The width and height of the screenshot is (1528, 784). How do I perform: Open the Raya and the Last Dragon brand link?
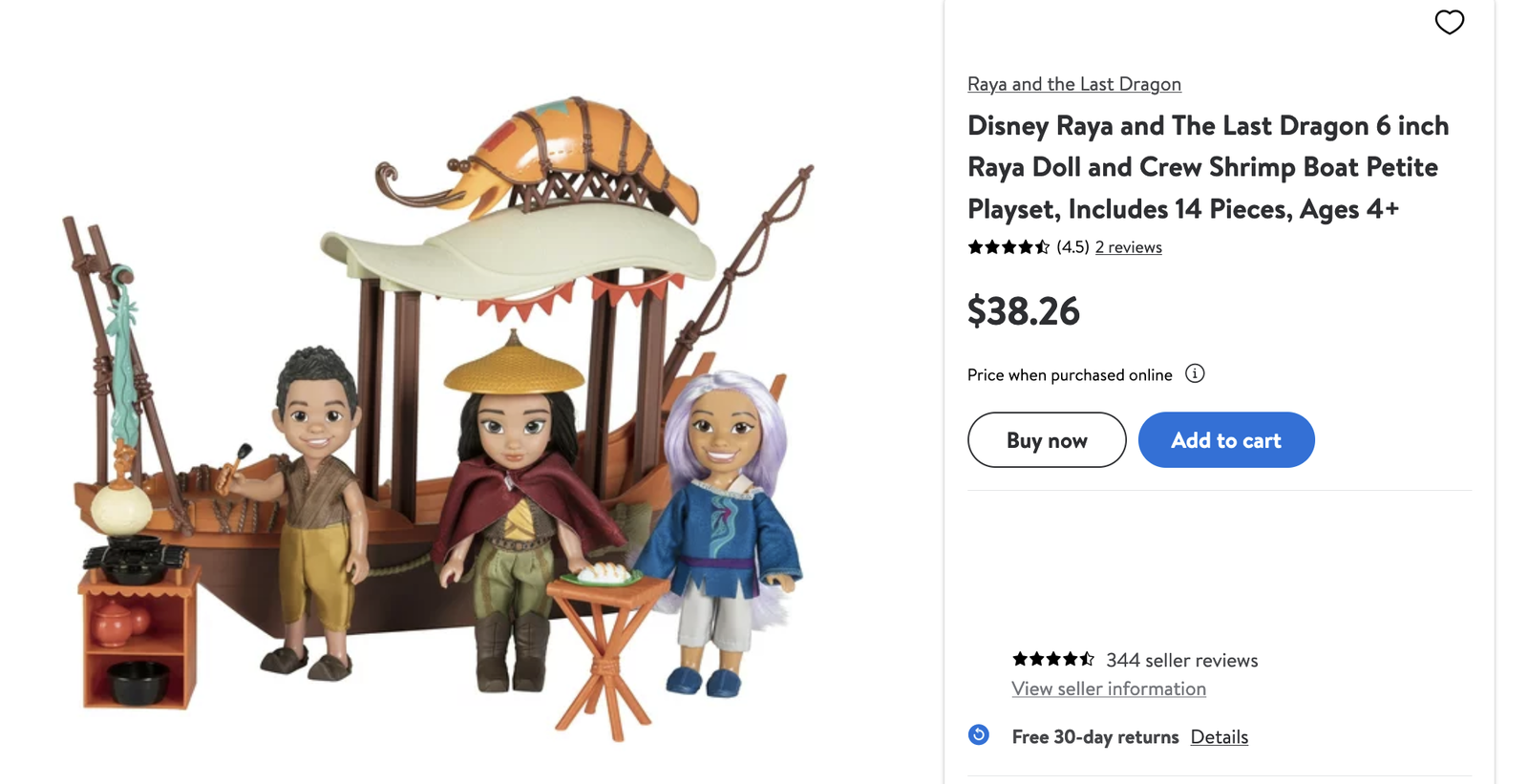tap(1073, 84)
